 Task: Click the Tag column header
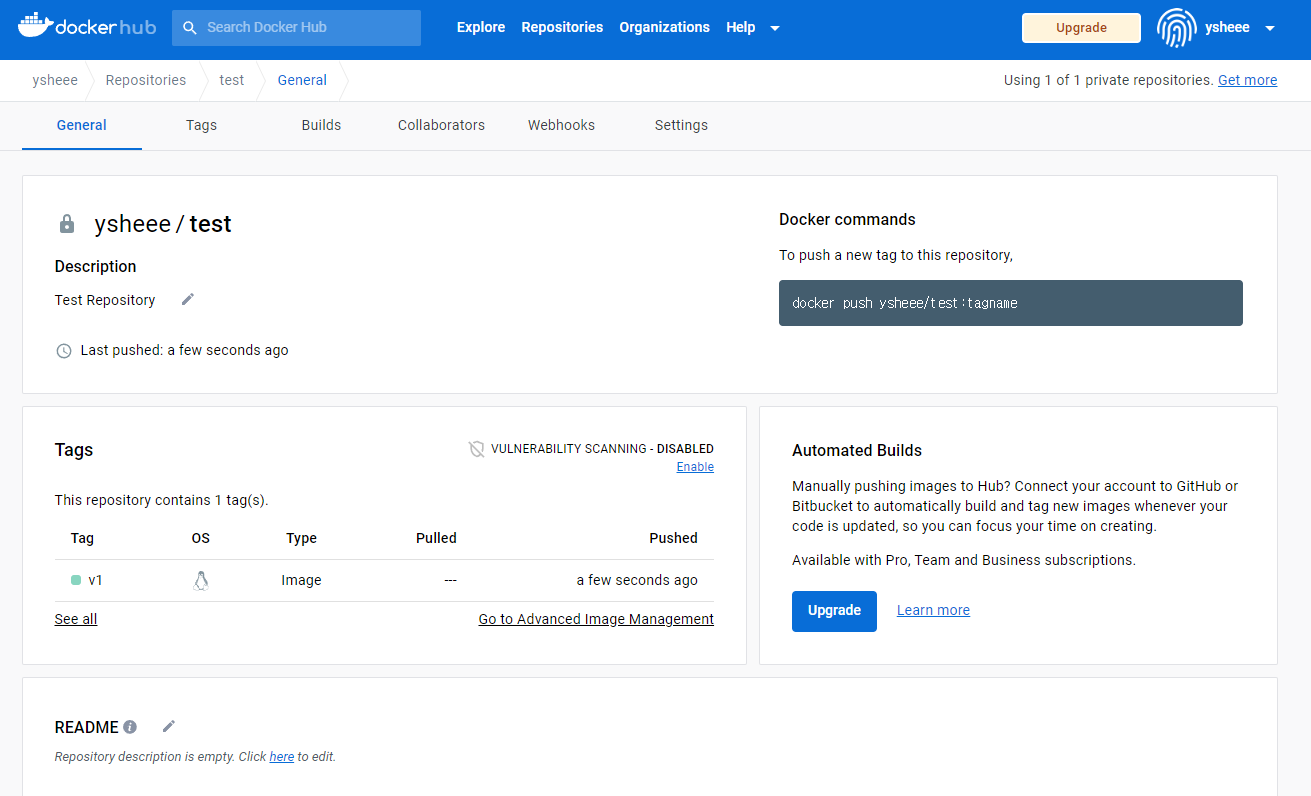point(82,538)
